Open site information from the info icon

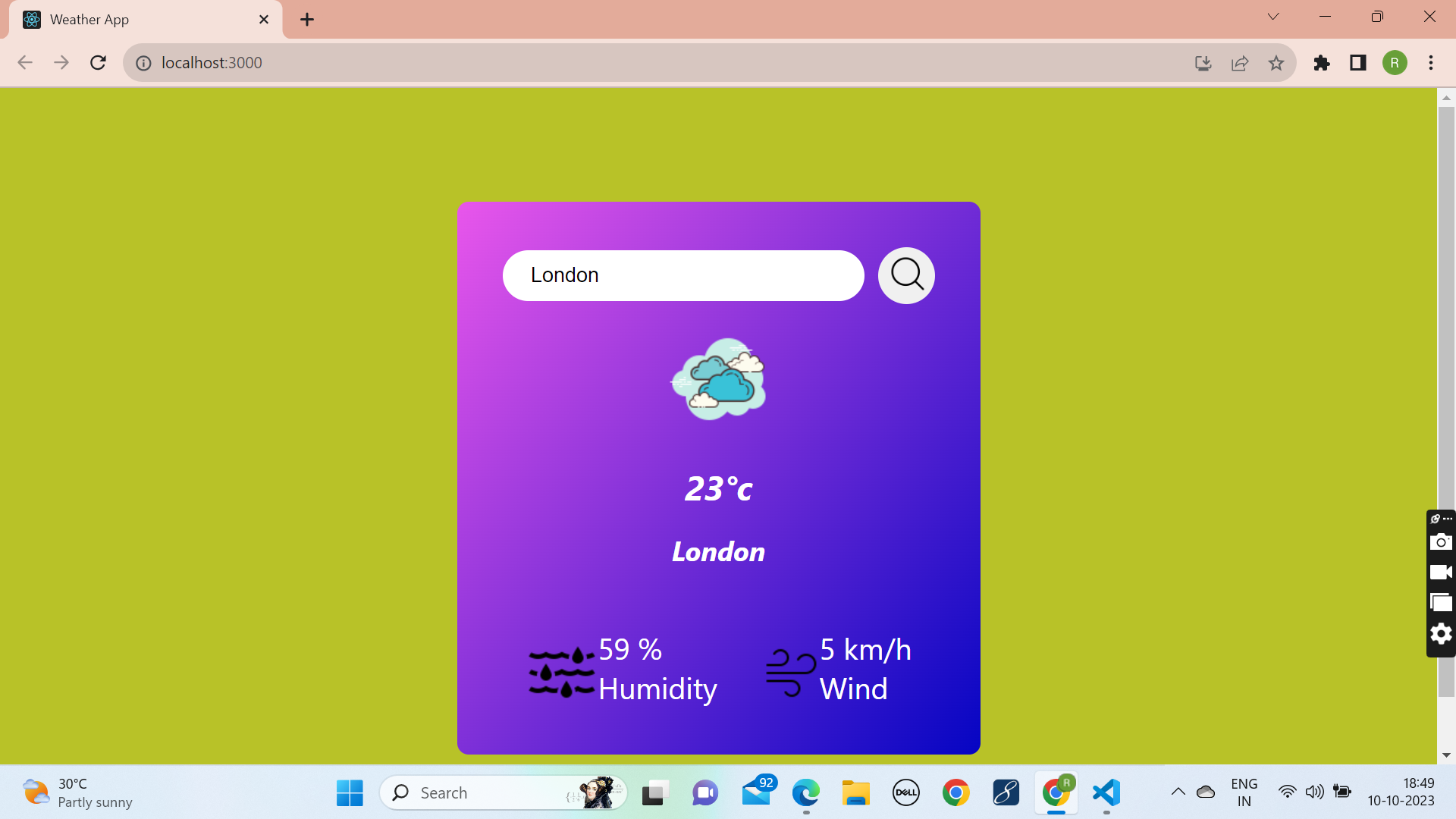143,63
